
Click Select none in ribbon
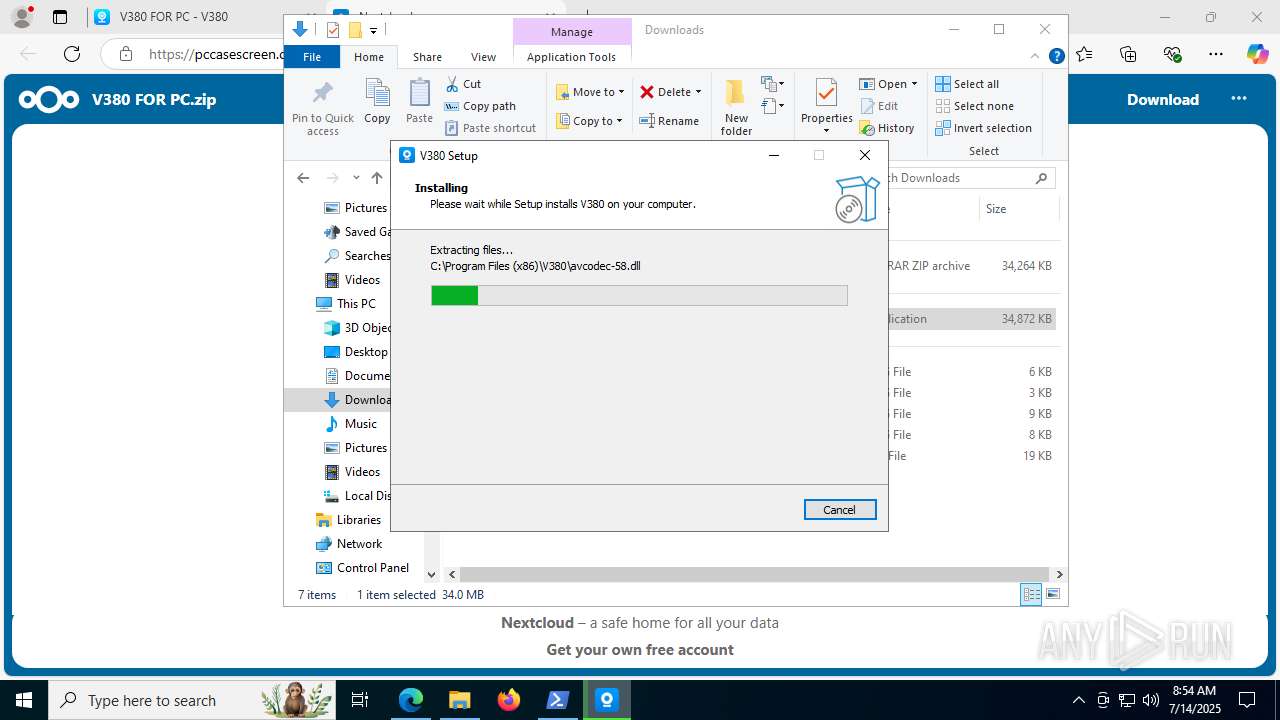(975, 106)
